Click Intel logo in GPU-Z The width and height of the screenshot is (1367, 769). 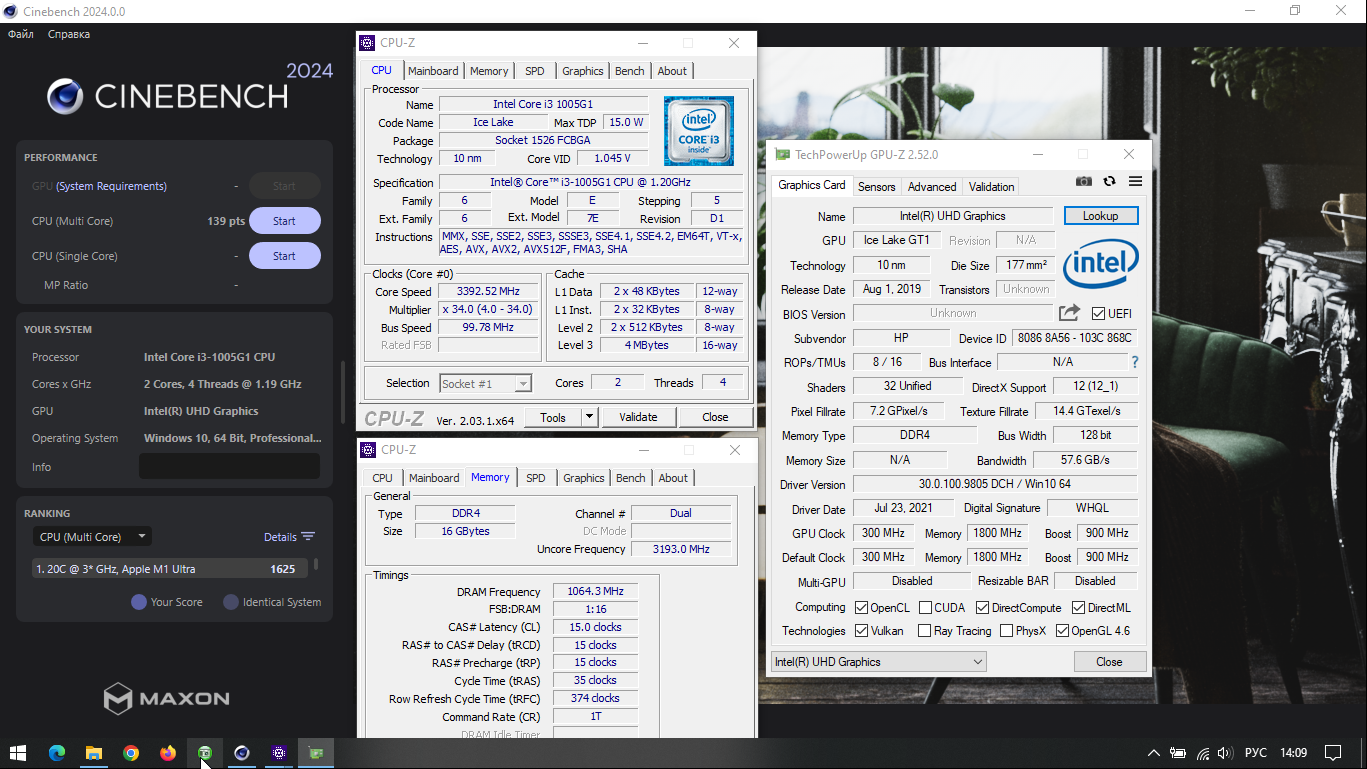point(1100,263)
